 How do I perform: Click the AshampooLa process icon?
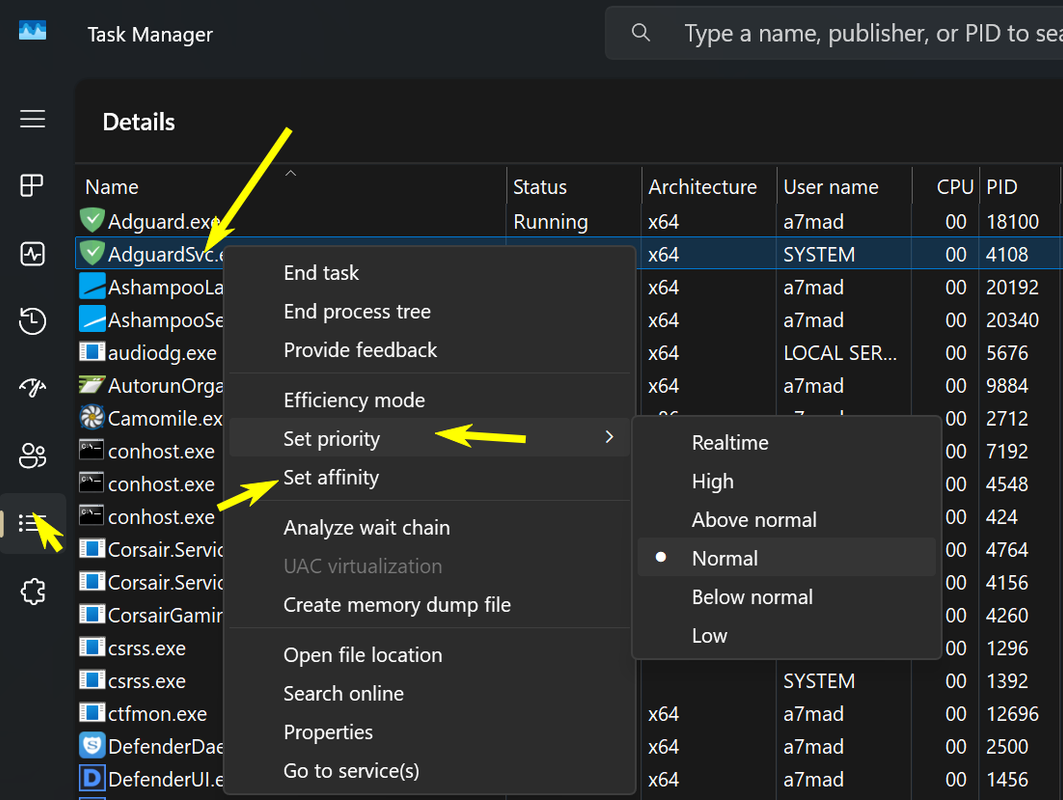[92, 285]
